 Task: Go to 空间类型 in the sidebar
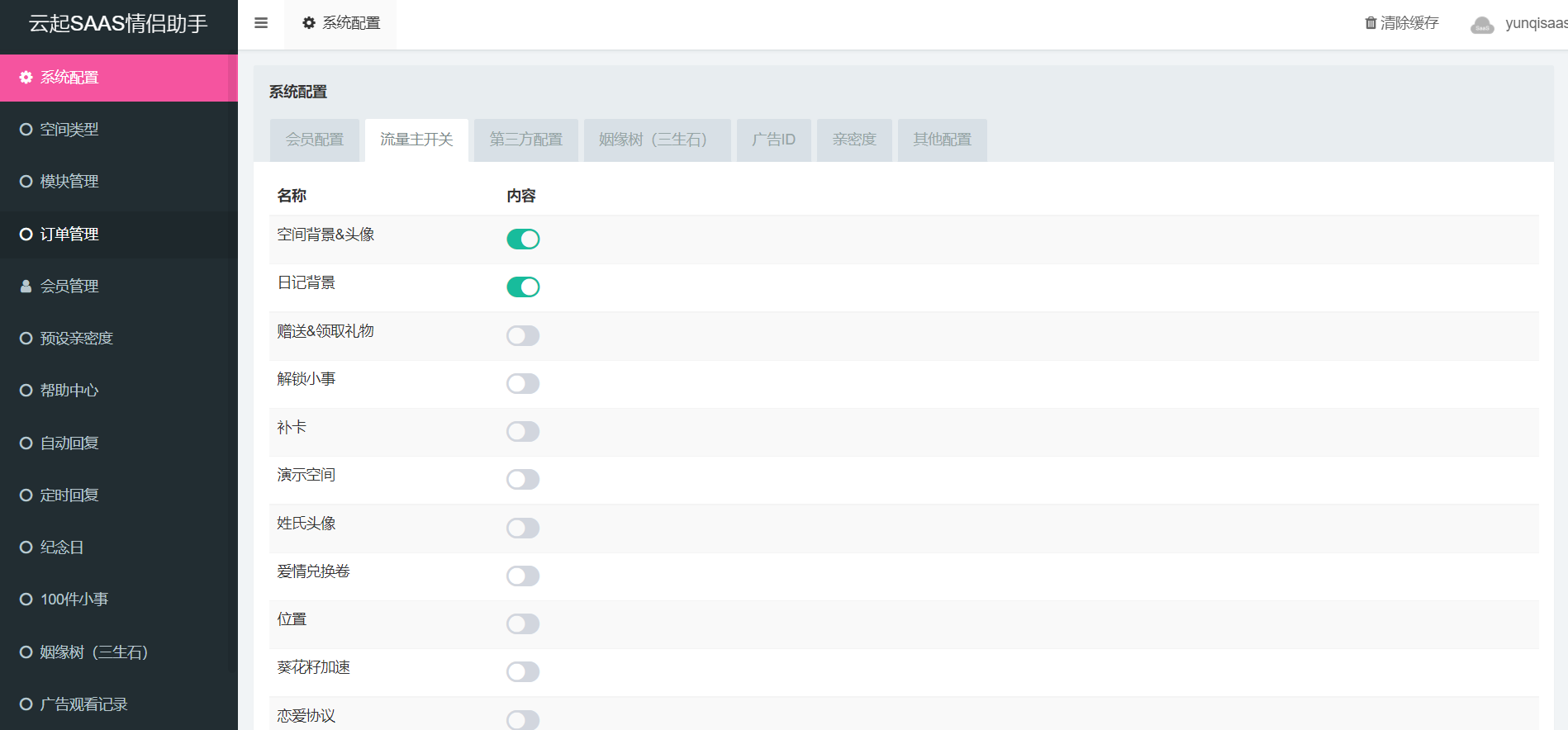click(119, 129)
